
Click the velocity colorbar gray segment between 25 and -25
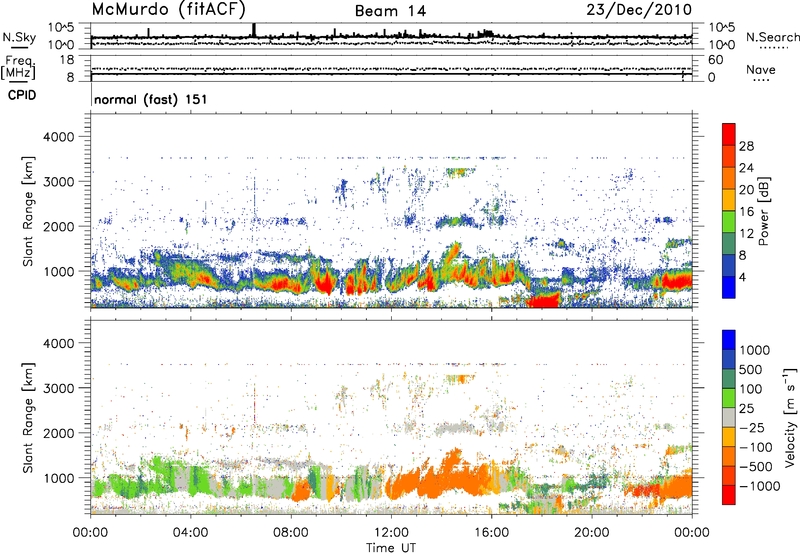coord(729,417)
